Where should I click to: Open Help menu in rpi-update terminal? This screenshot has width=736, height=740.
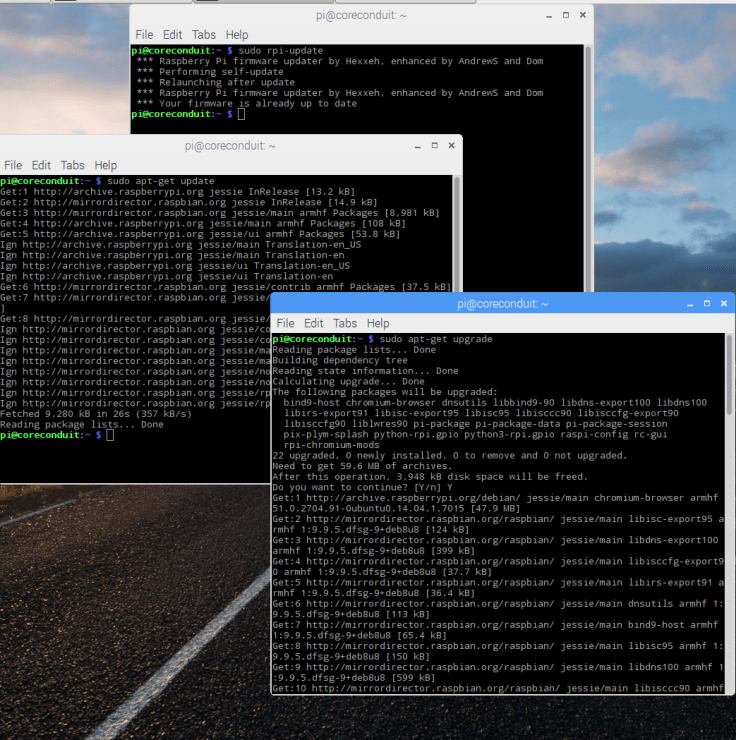pyautogui.click(x=237, y=35)
